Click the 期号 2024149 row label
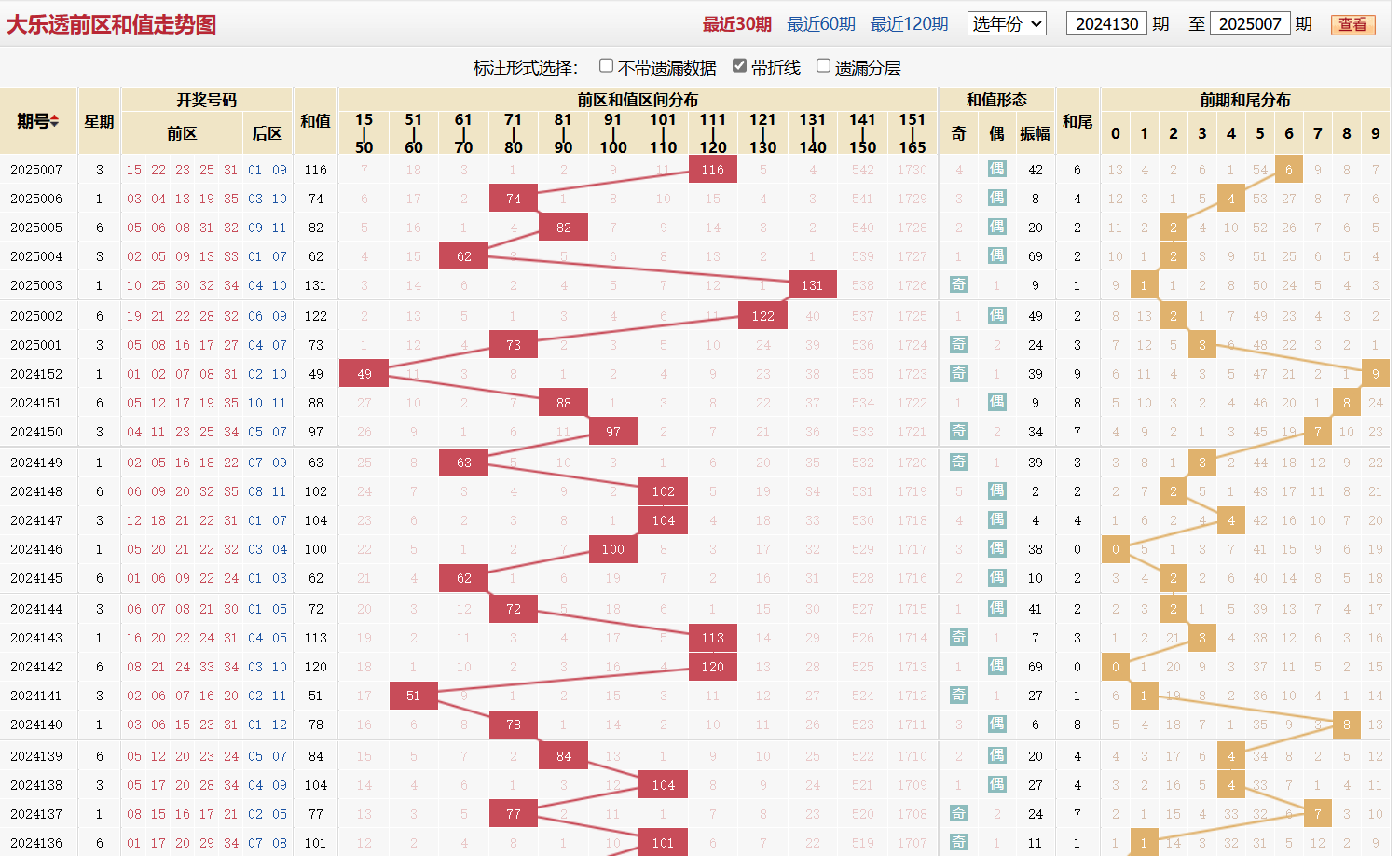The height and width of the screenshot is (856, 1400). 36,463
